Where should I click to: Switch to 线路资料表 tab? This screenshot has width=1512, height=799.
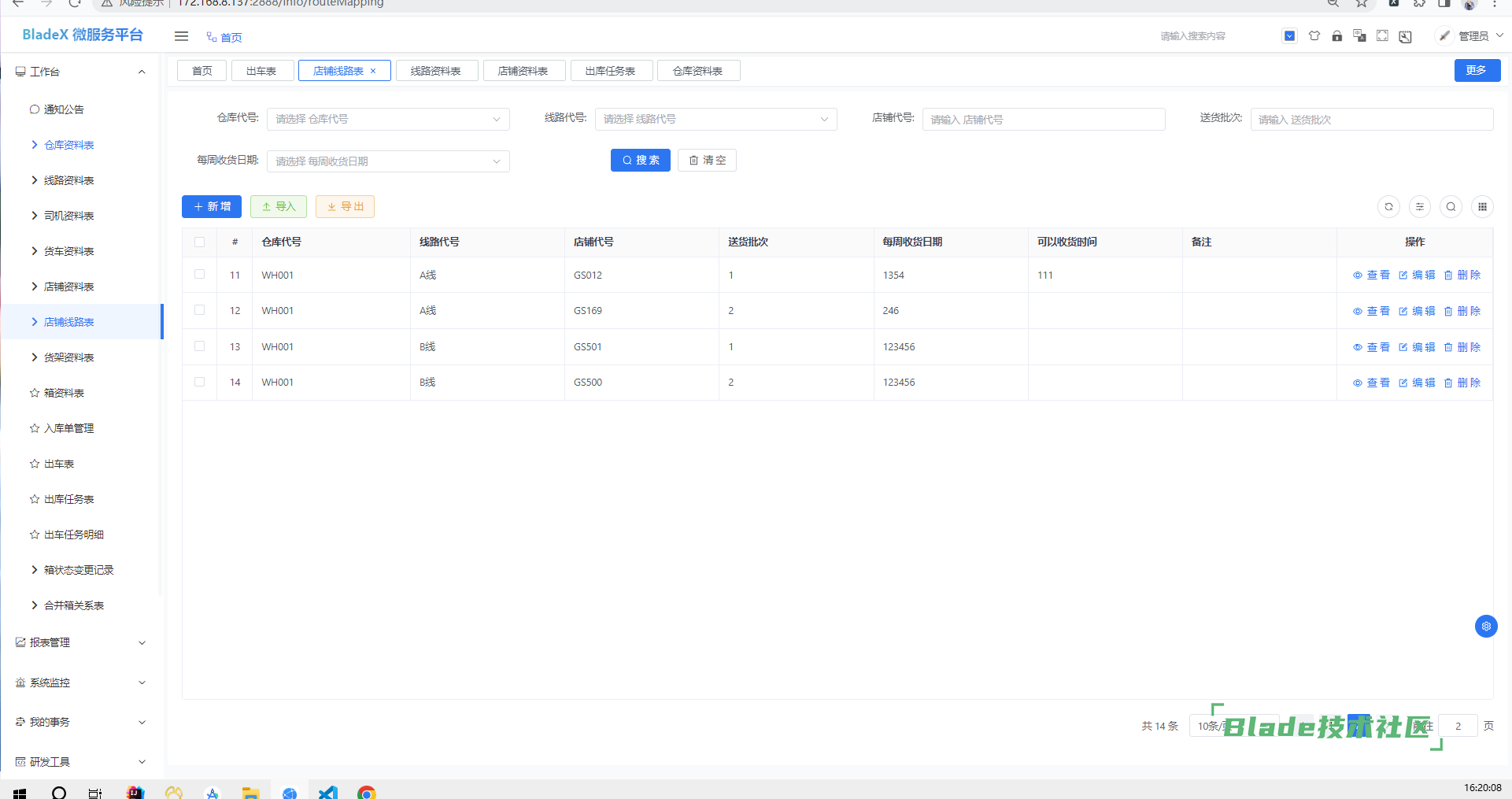[436, 71]
